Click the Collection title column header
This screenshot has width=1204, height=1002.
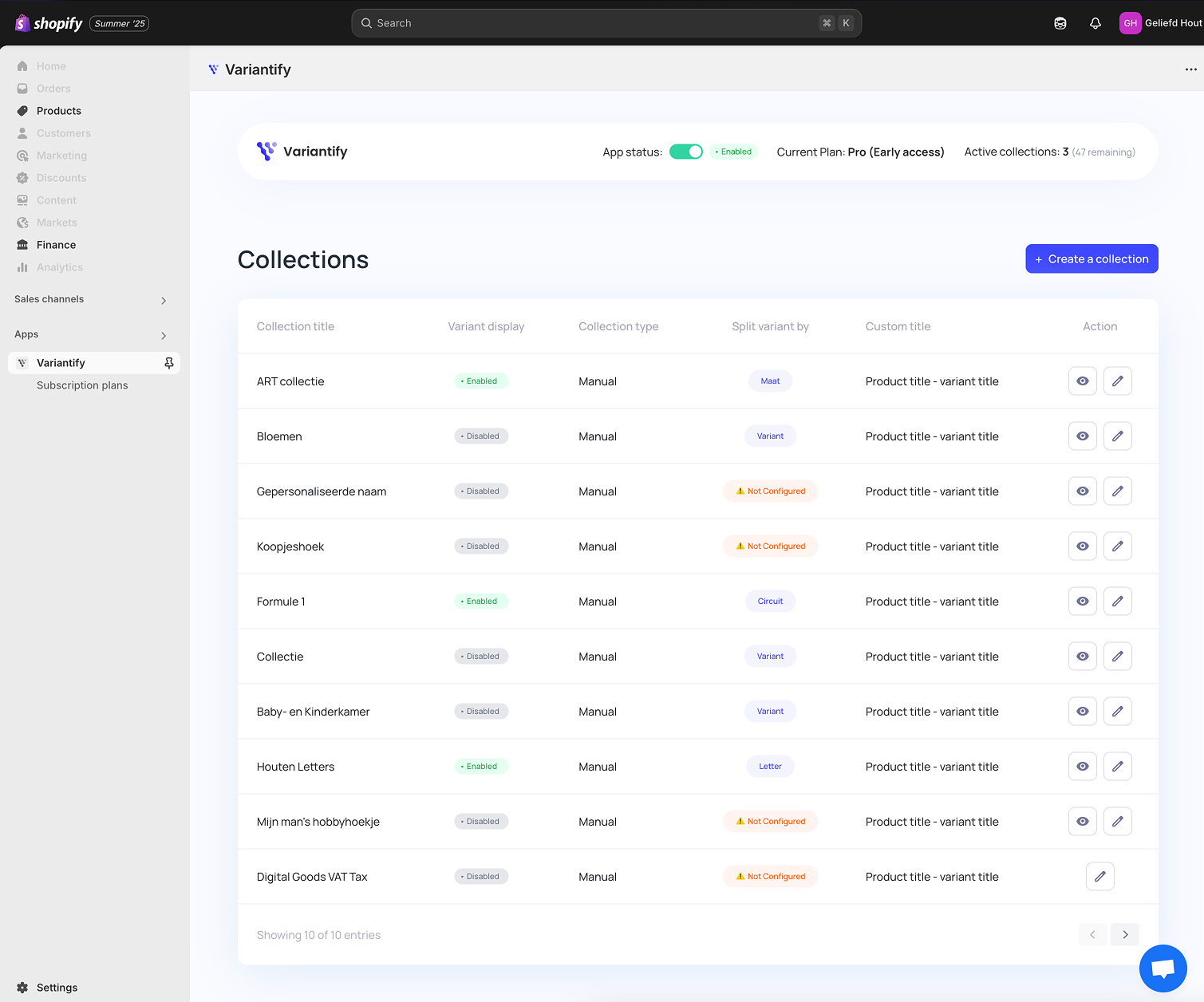(295, 326)
